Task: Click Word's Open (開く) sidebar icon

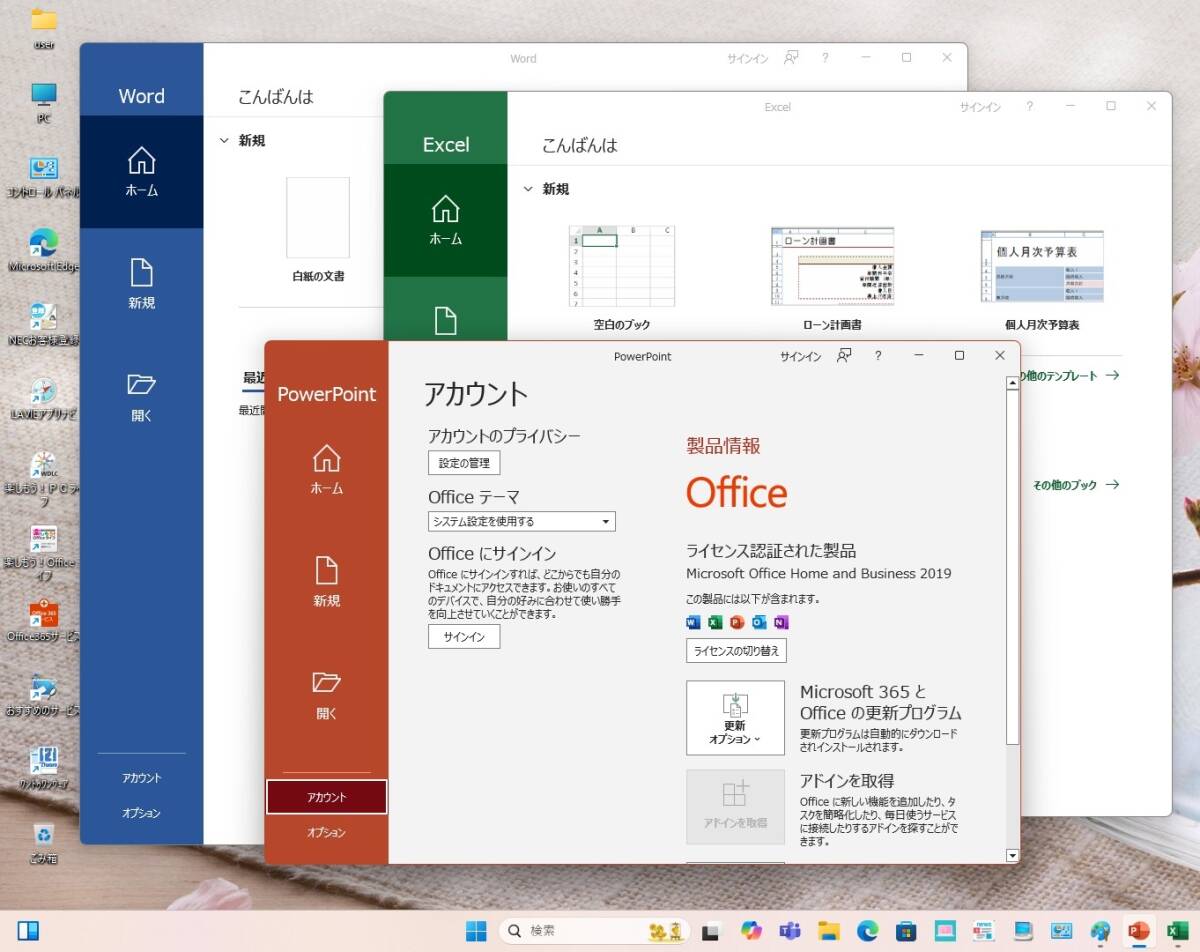Action: point(141,397)
